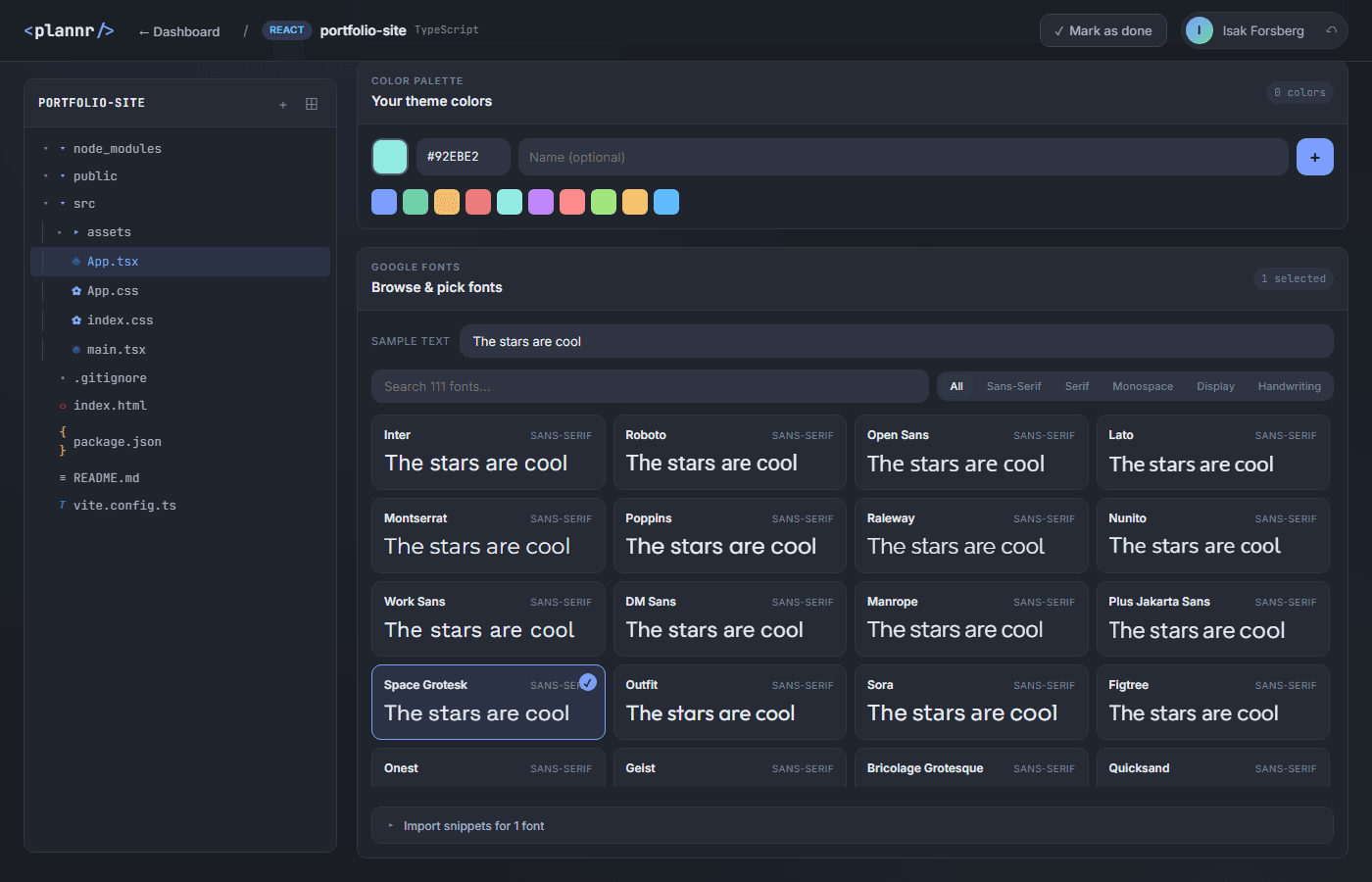Click the color Name (optional) field

tap(904, 157)
